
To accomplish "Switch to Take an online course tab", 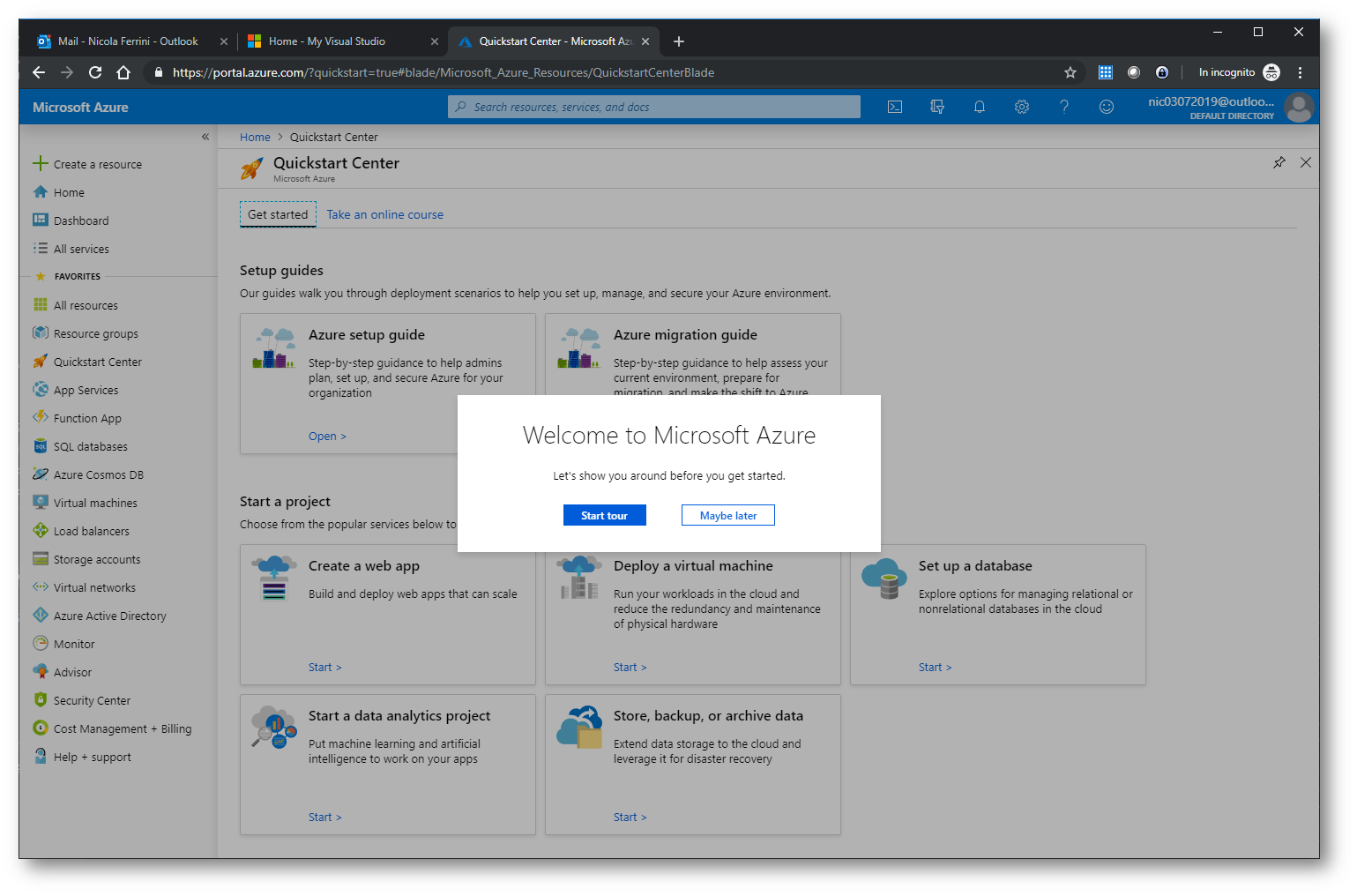I will coord(385,214).
